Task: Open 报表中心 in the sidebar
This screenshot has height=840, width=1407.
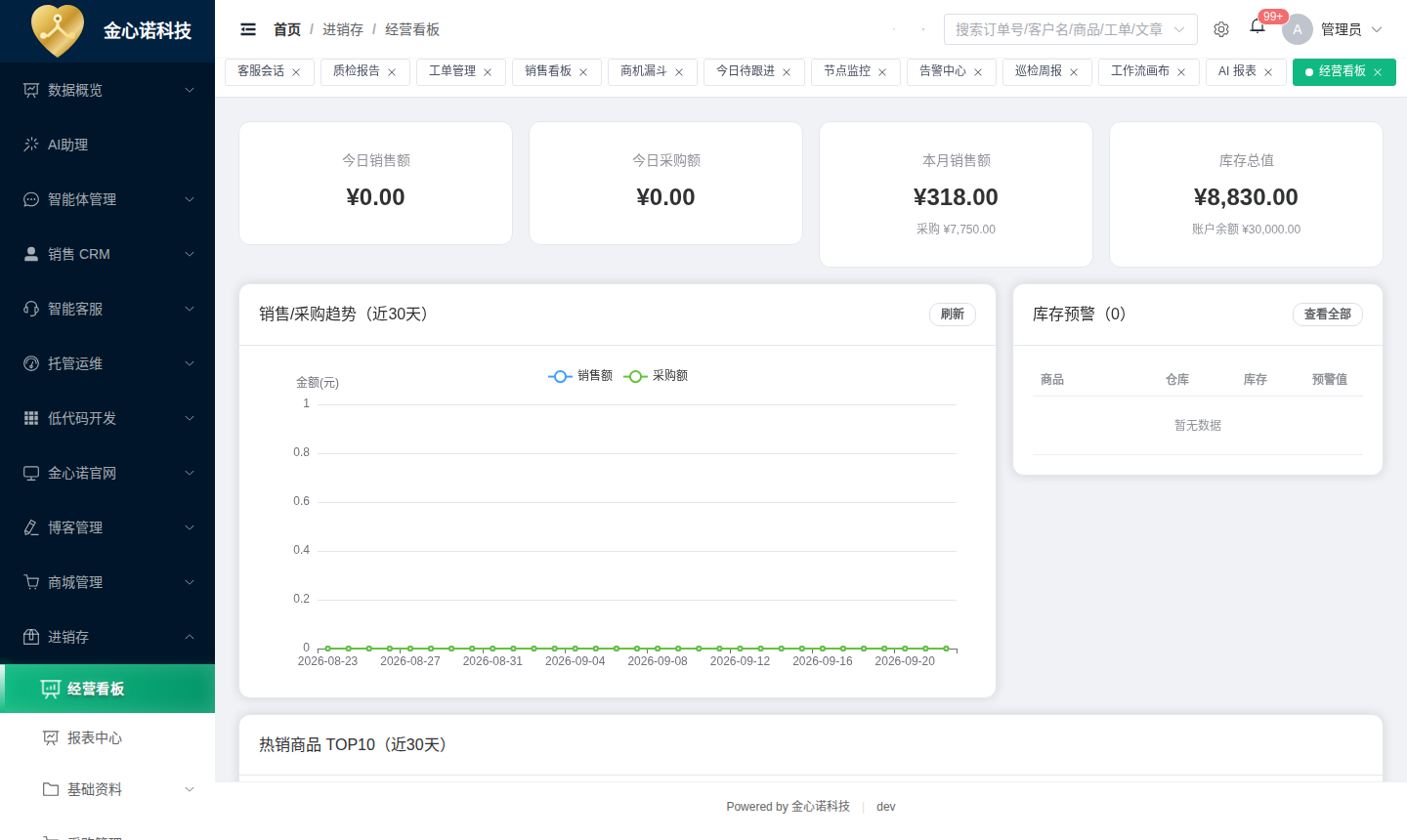Action: tap(107, 737)
